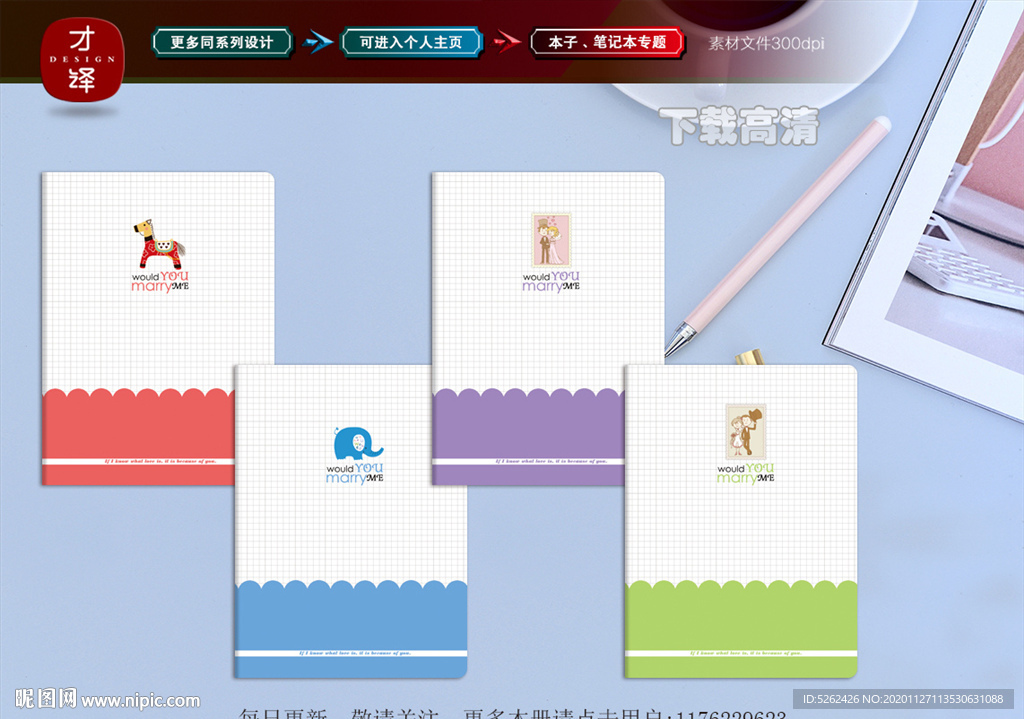
Task: Click the beige couple stamp on green notebook
Action: click(x=746, y=432)
